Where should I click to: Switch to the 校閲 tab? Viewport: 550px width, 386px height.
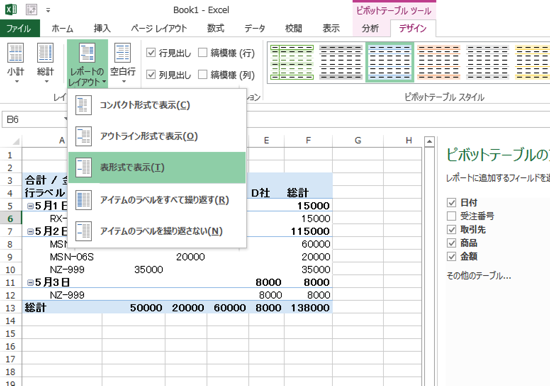[294, 28]
